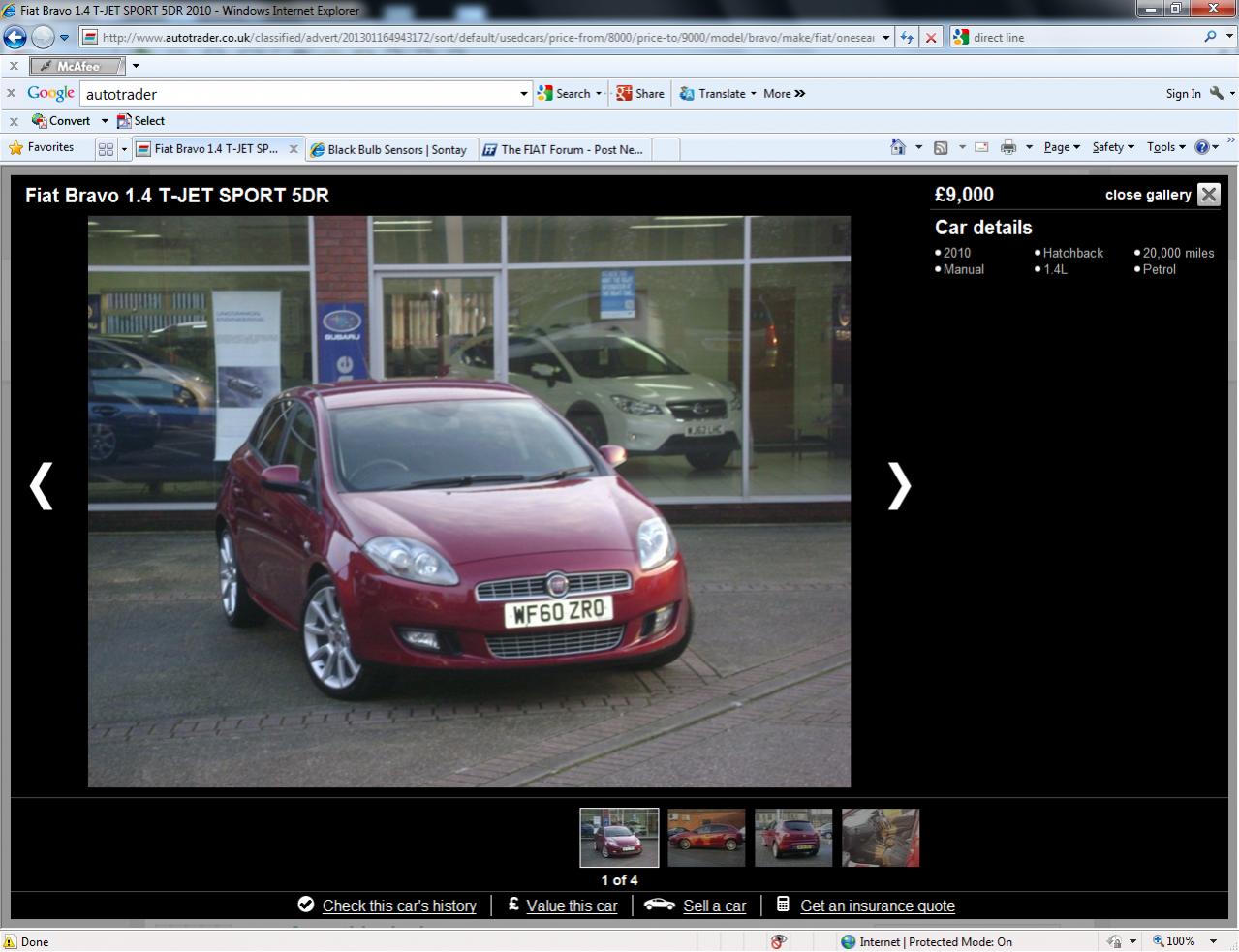The image size is (1239, 952).
Task: Click the Print icon in command bar
Action: click(1008, 147)
